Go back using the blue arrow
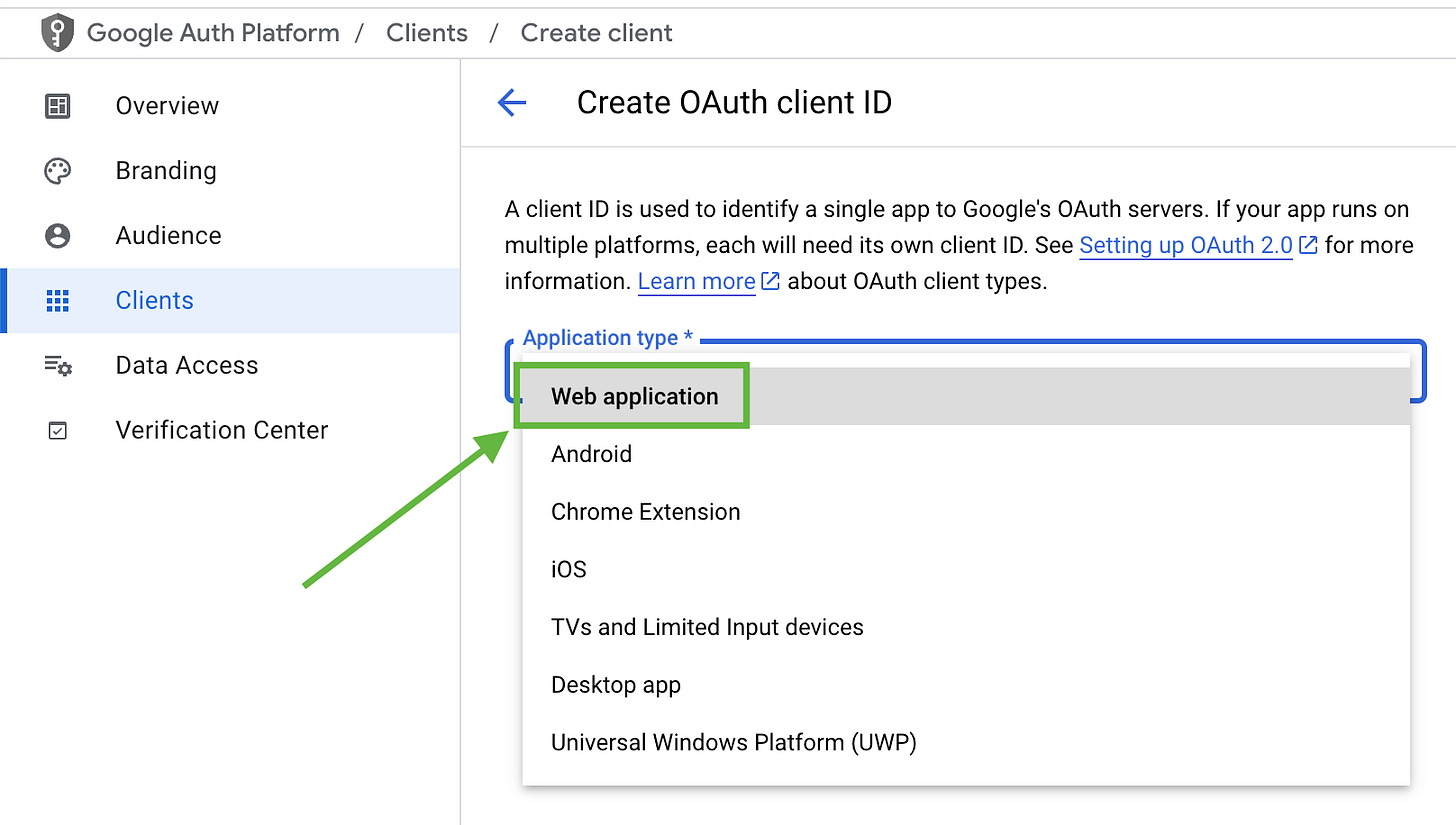This screenshot has height=825, width=1456. (x=512, y=102)
